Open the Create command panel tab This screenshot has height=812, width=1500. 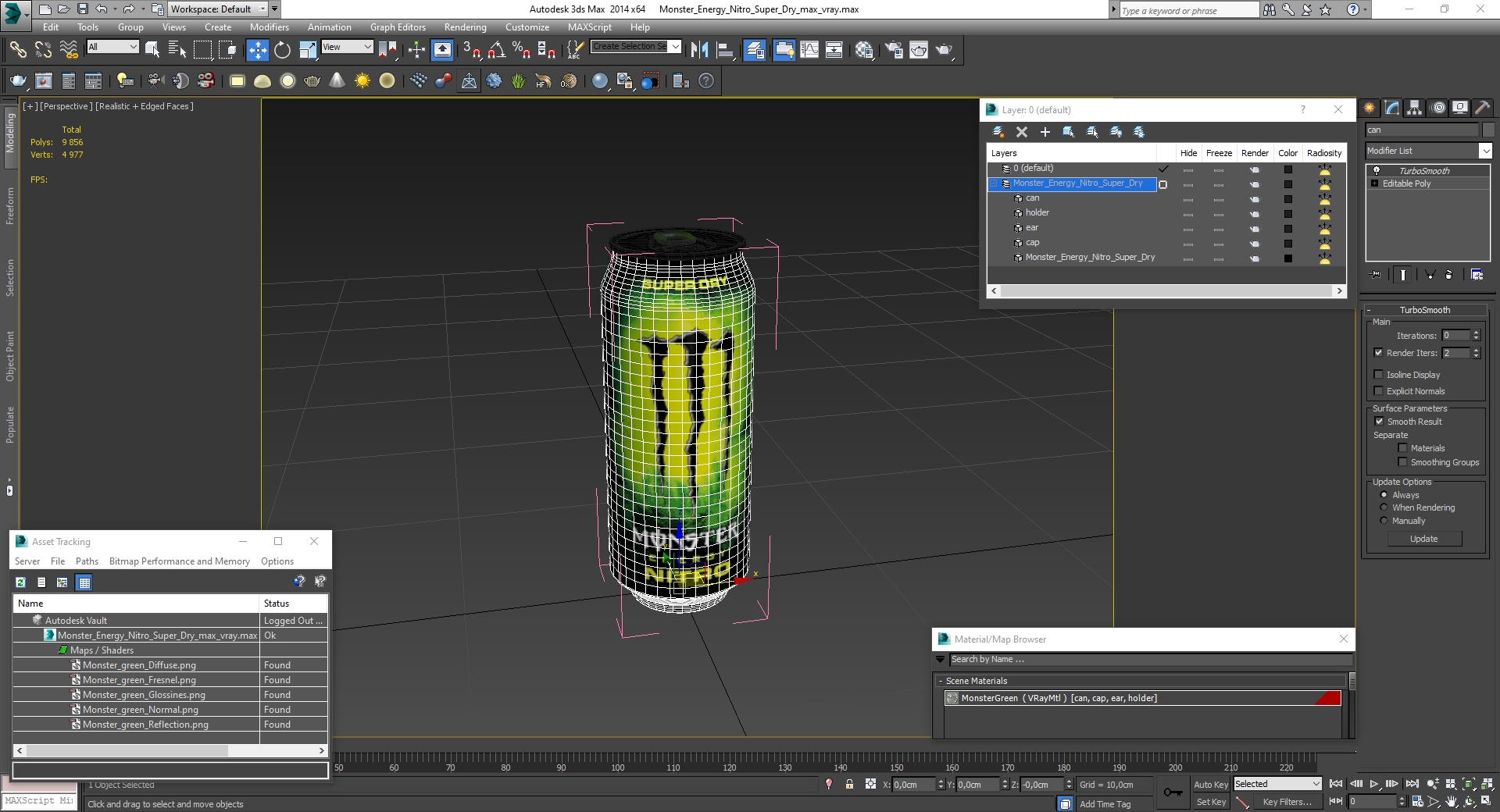pos(1370,108)
